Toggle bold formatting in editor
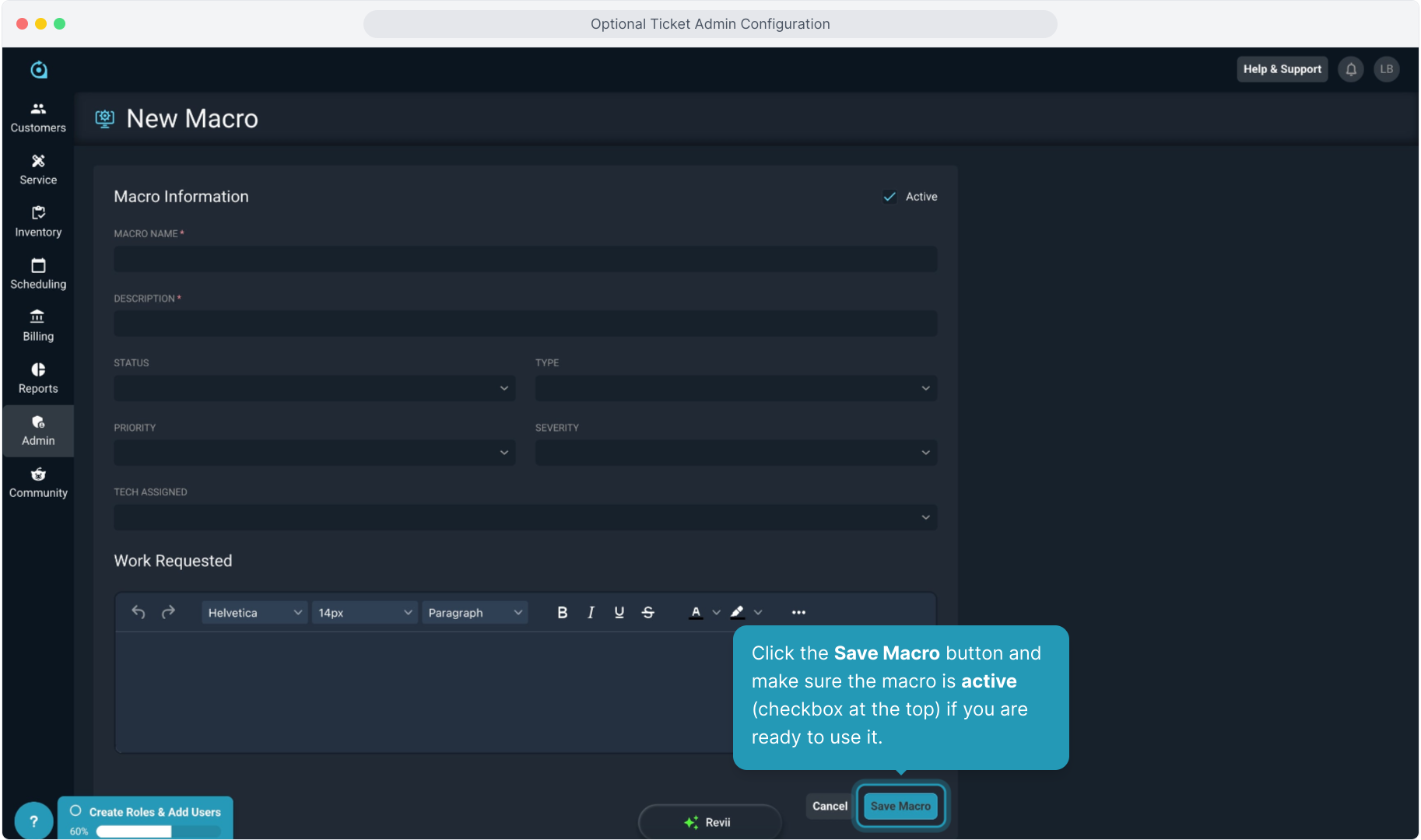Screen dimensions: 1421x840 562,612
